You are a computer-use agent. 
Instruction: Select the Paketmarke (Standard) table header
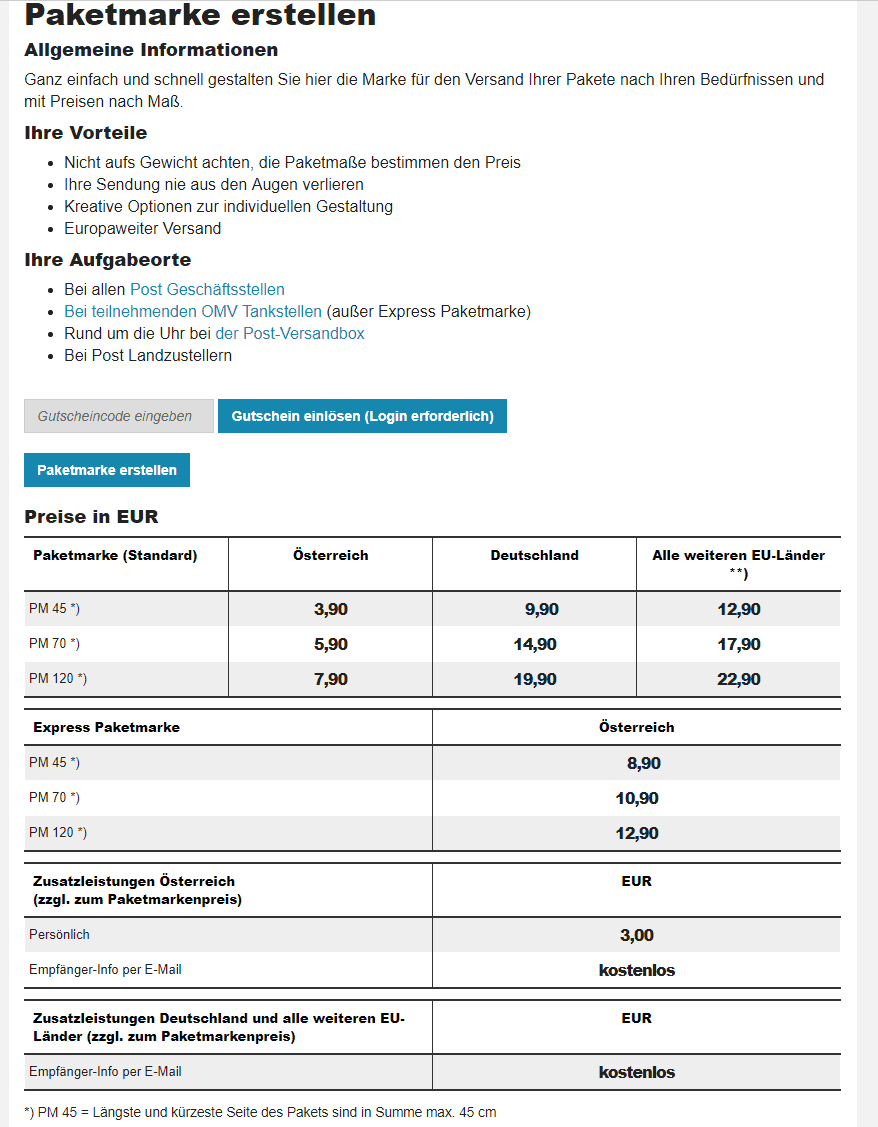coord(115,555)
